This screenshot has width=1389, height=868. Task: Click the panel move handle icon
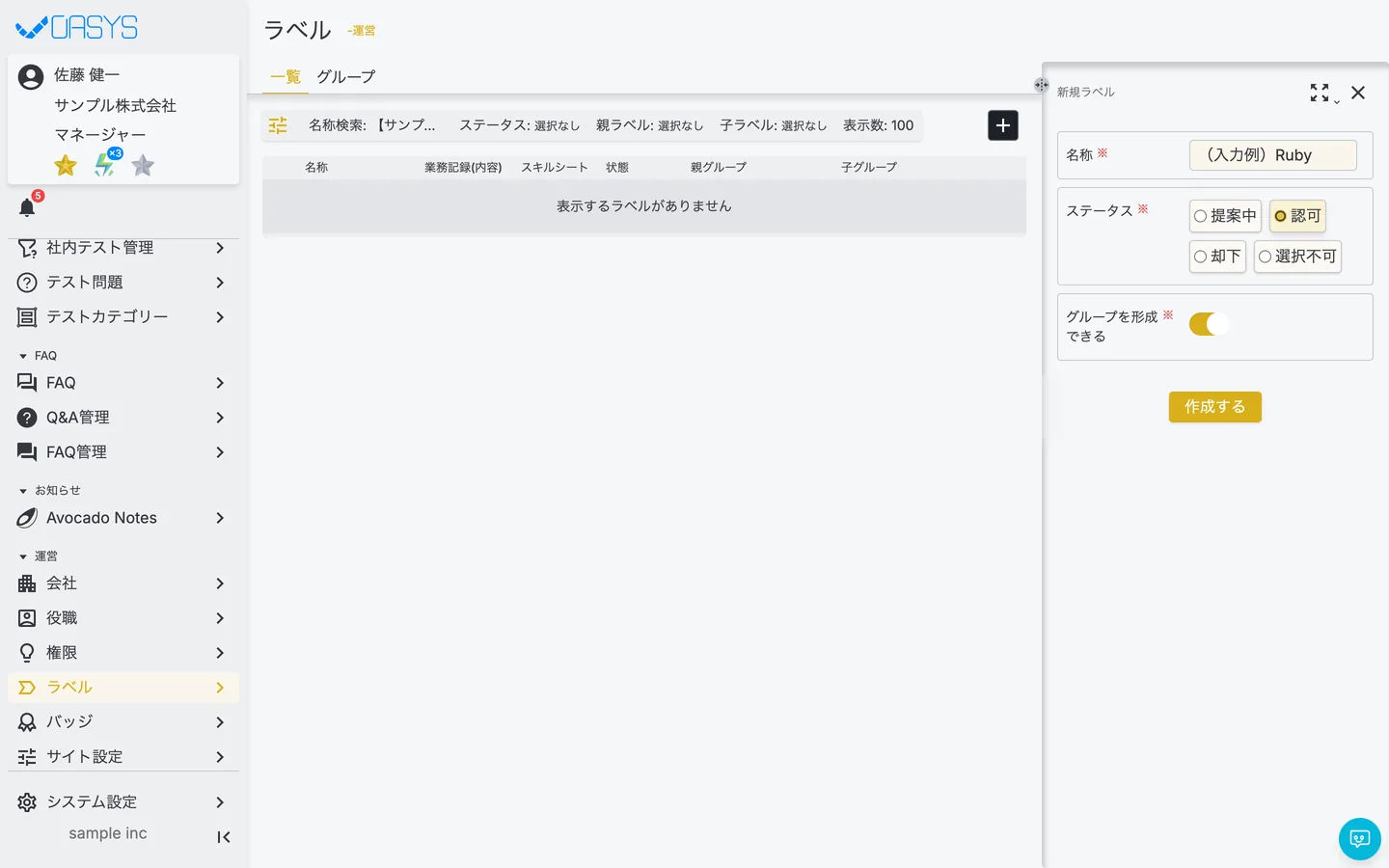coord(1041,85)
